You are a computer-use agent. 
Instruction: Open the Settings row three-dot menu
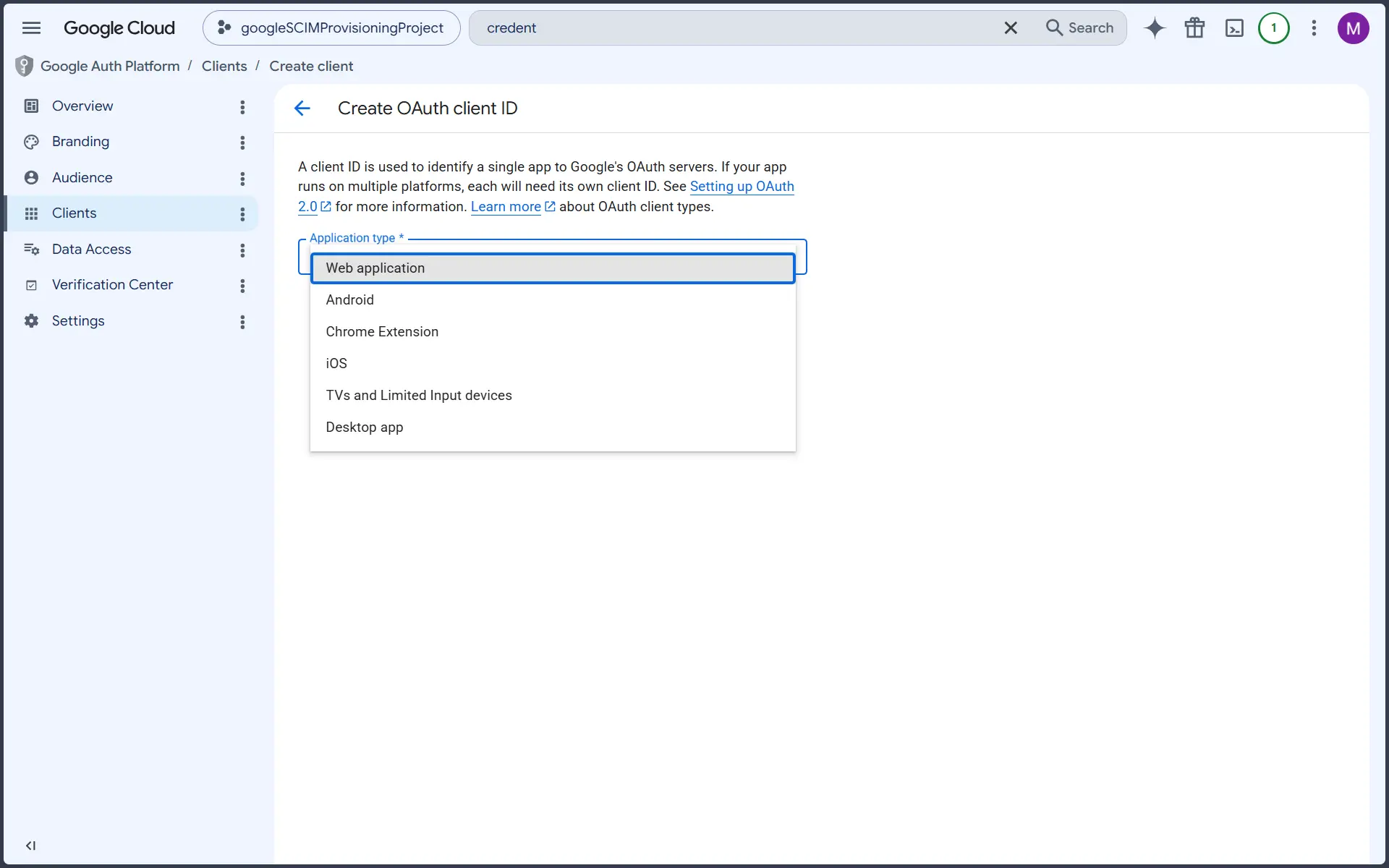click(242, 322)
